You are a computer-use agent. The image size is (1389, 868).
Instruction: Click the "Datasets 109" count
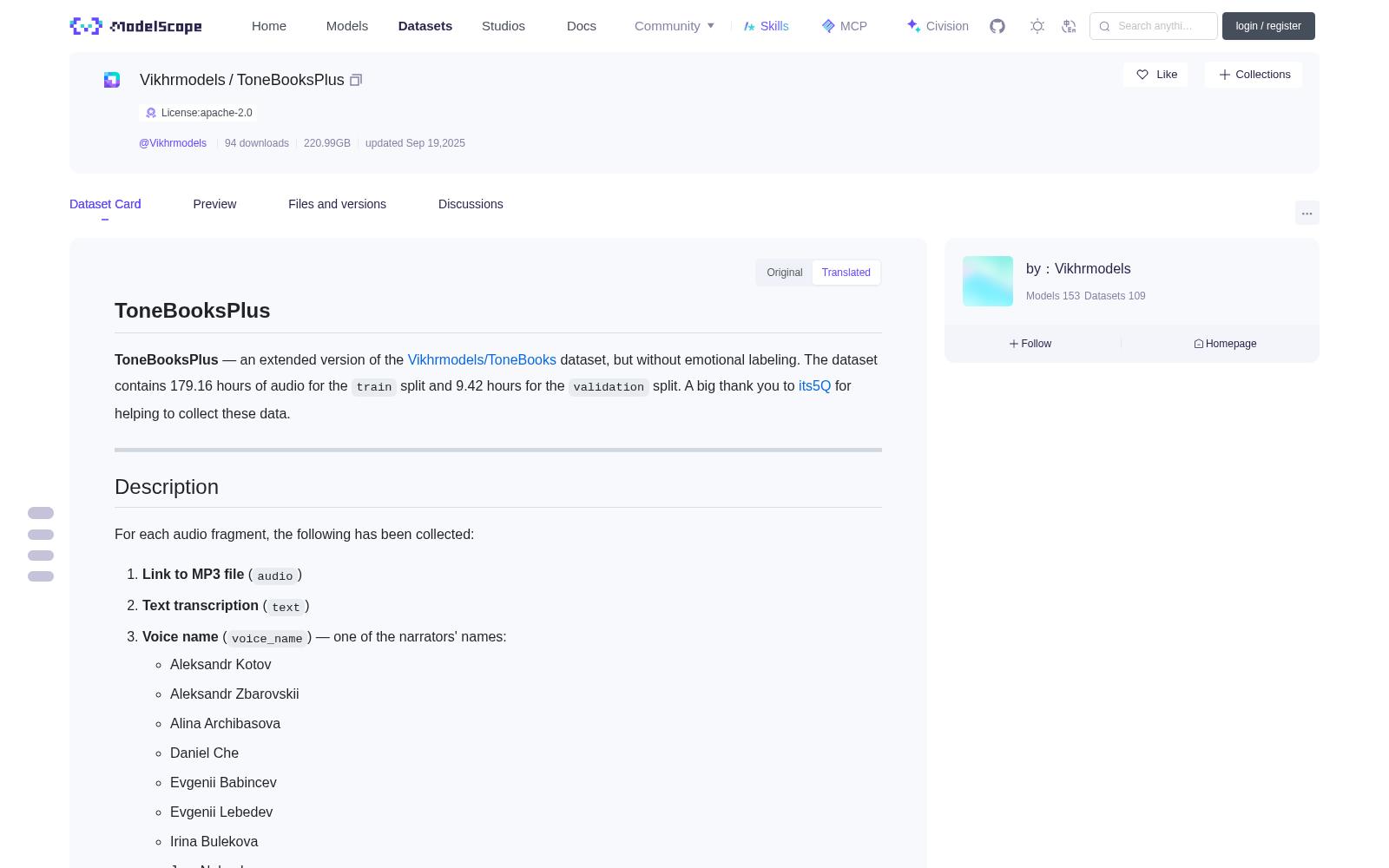(x=1115, y=296)
